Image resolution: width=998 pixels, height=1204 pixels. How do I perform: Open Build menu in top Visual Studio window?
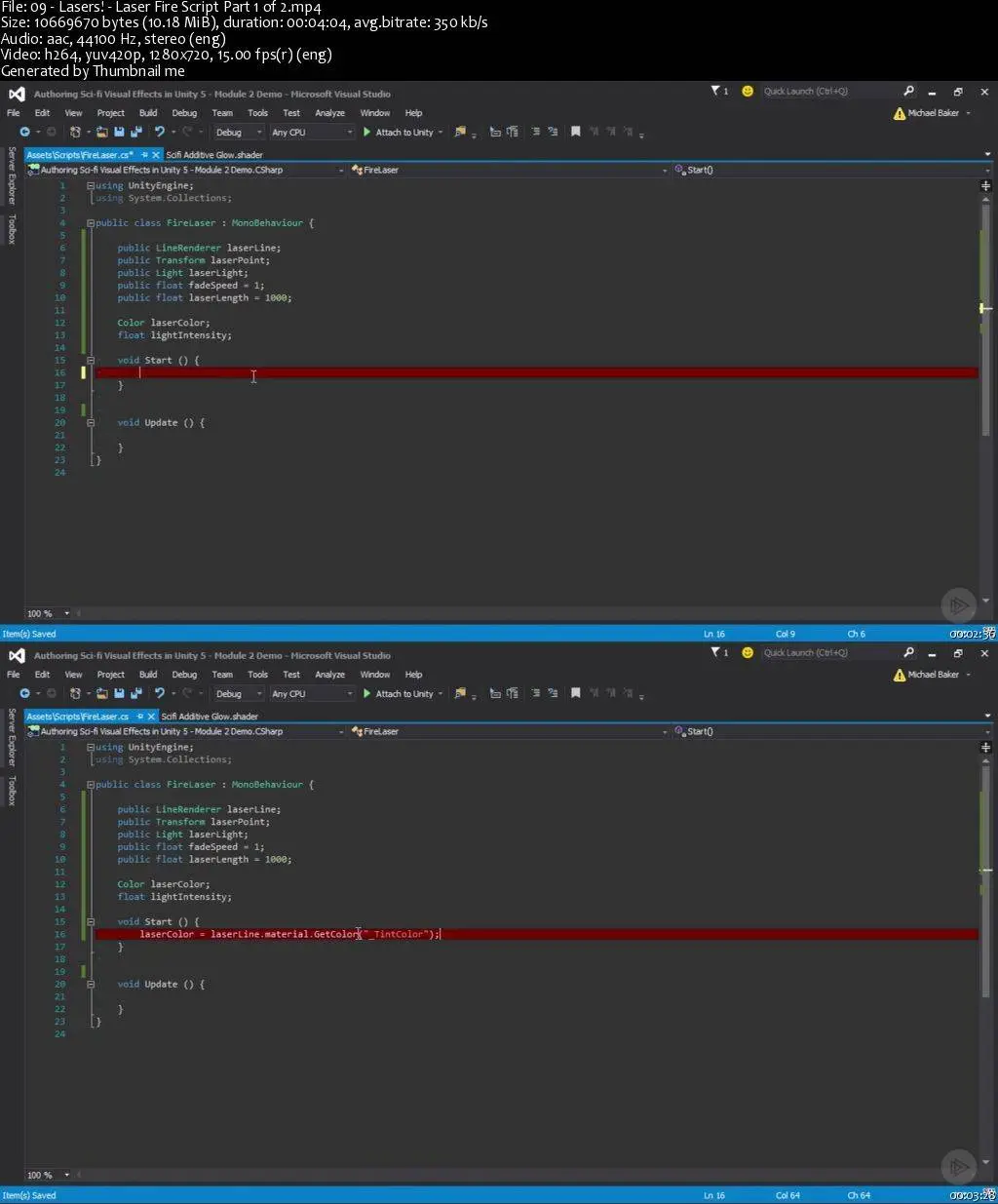(148, 113)
